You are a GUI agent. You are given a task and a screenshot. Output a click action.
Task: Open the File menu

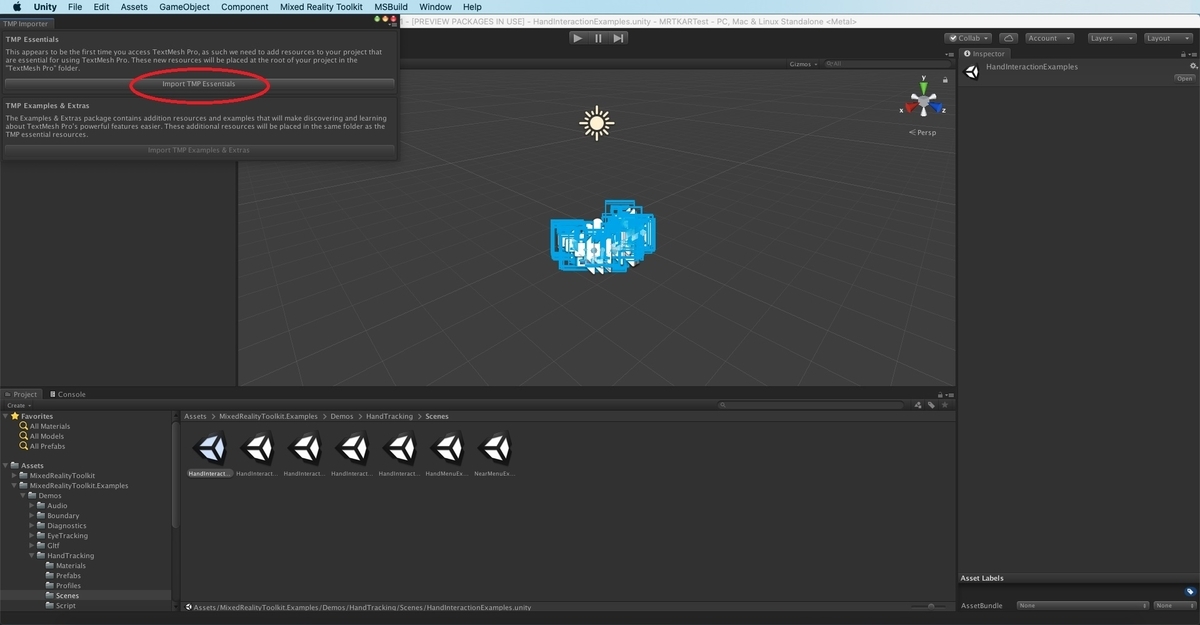[x=75, y=7]
